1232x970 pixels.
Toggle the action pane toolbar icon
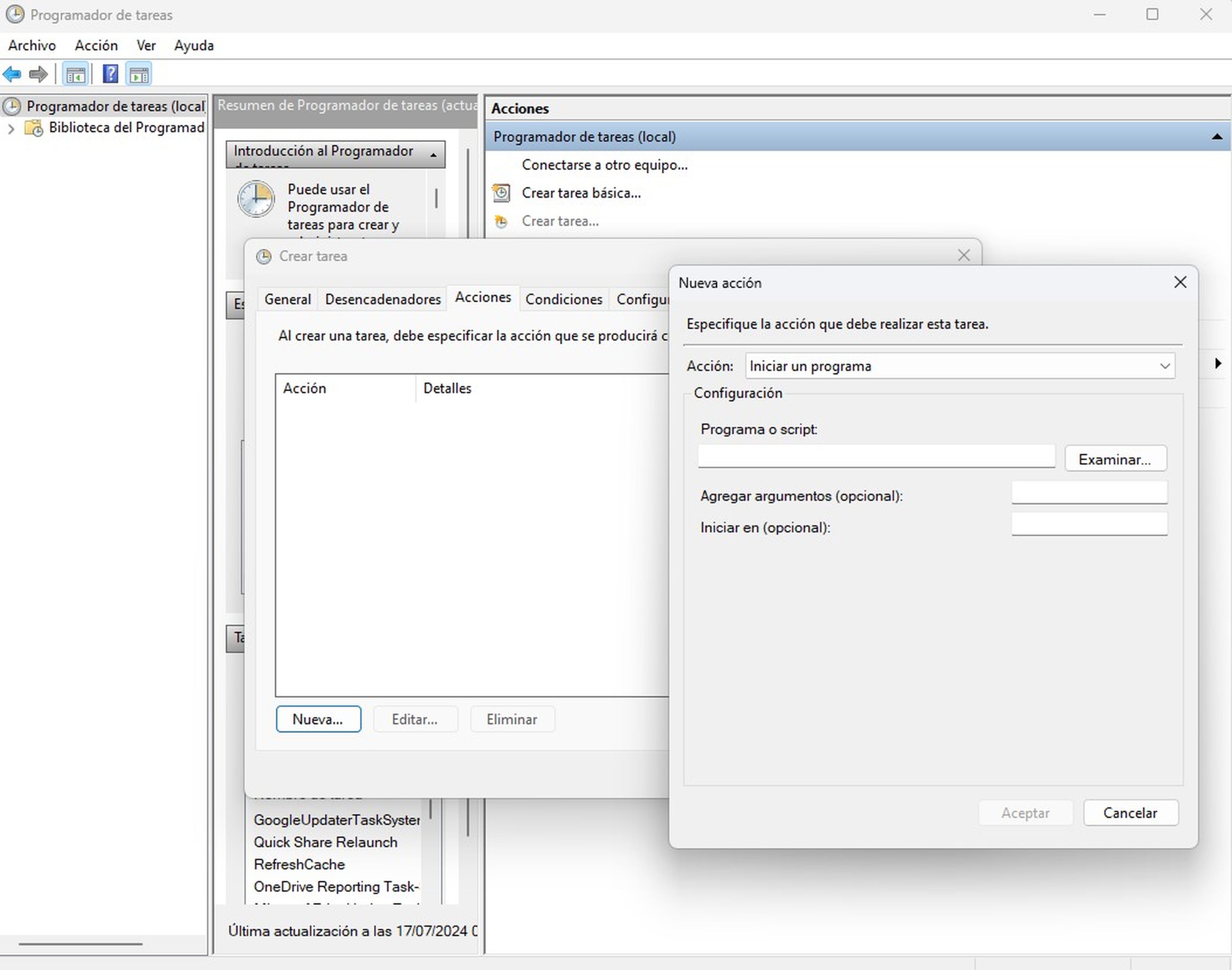(x=139, y=74)
